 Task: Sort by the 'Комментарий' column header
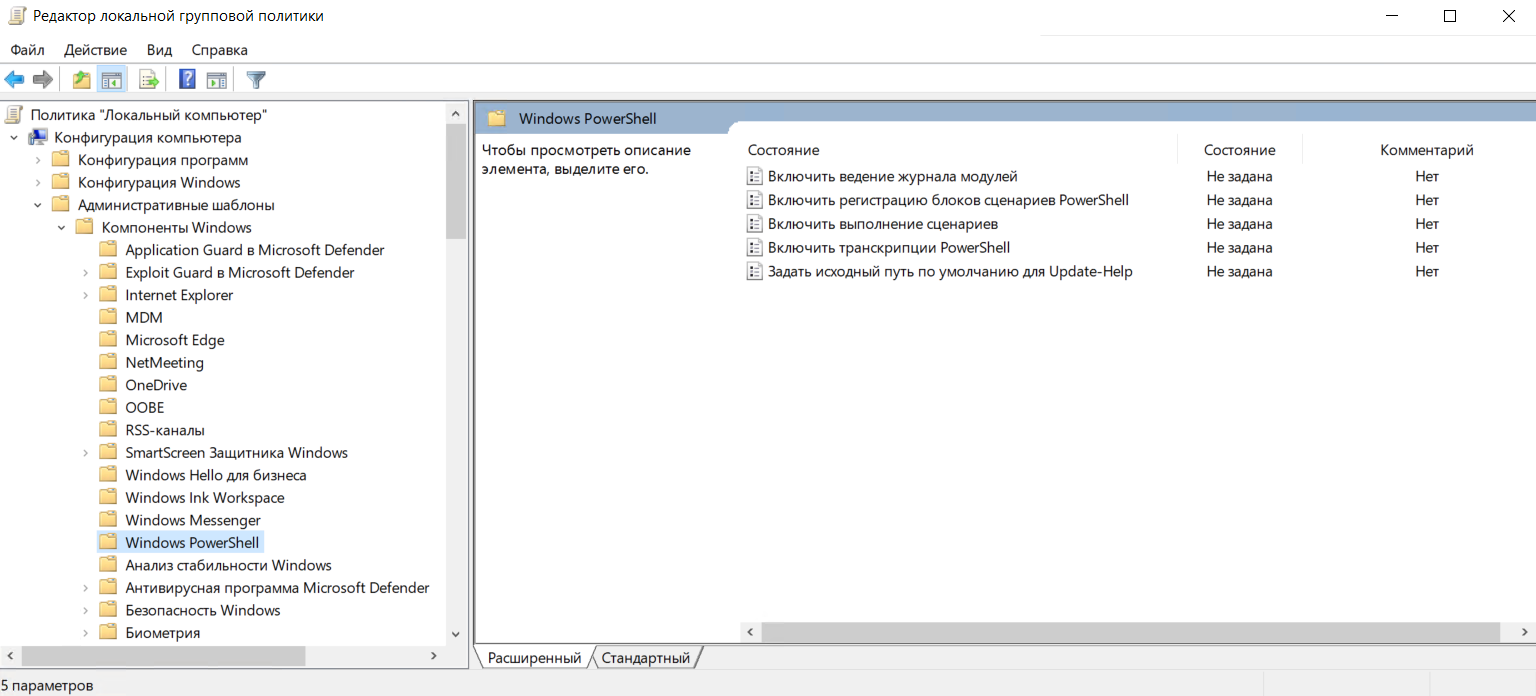click(1426, 150)
